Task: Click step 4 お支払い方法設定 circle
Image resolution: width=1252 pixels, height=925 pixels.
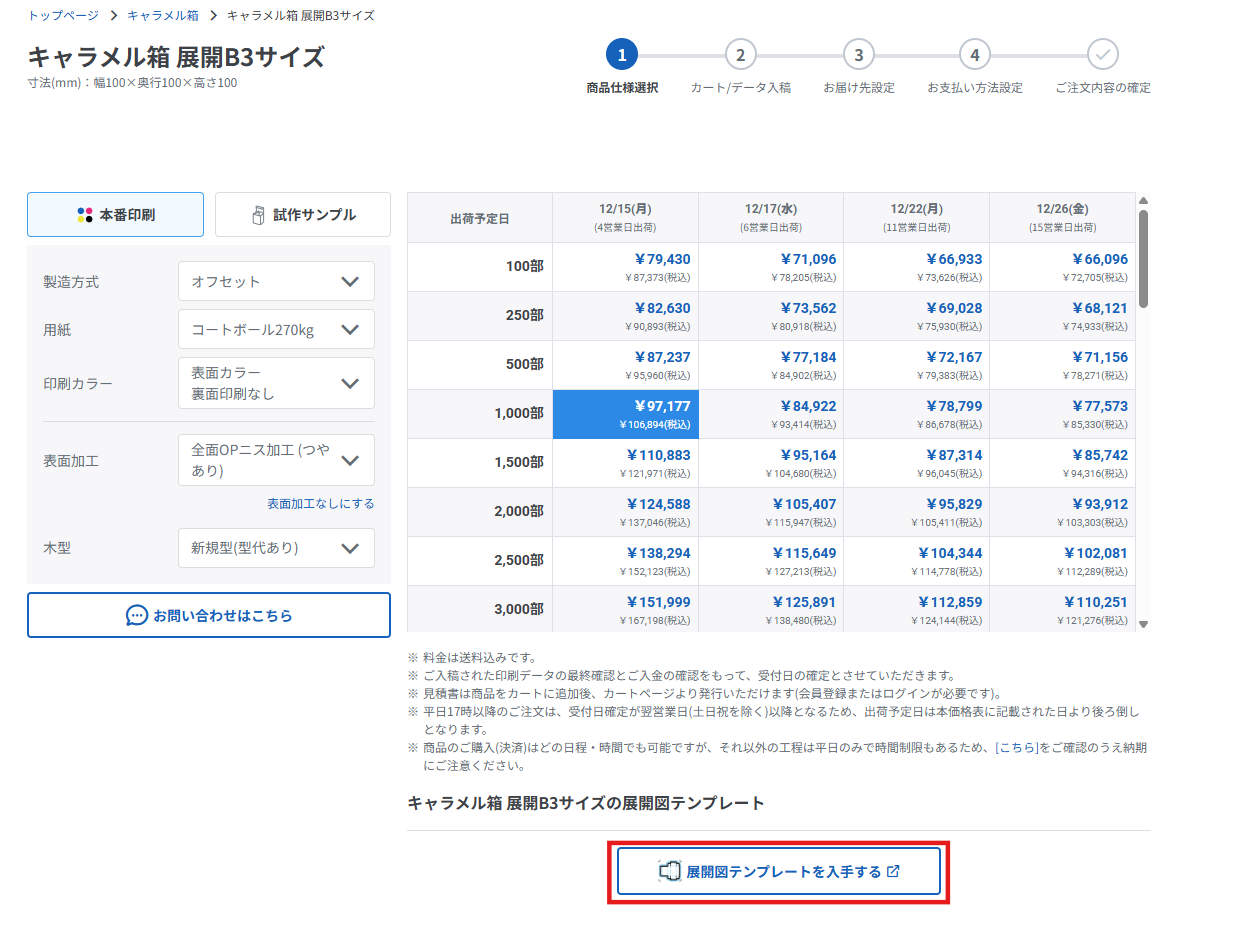Action: (x=975, y=54)
